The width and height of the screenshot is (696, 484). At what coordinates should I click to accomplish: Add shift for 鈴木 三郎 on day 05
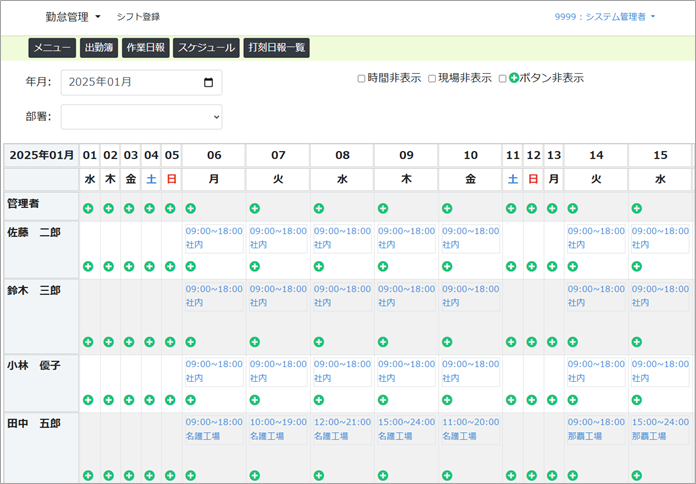pyautogui.click(x=171, y=342)
